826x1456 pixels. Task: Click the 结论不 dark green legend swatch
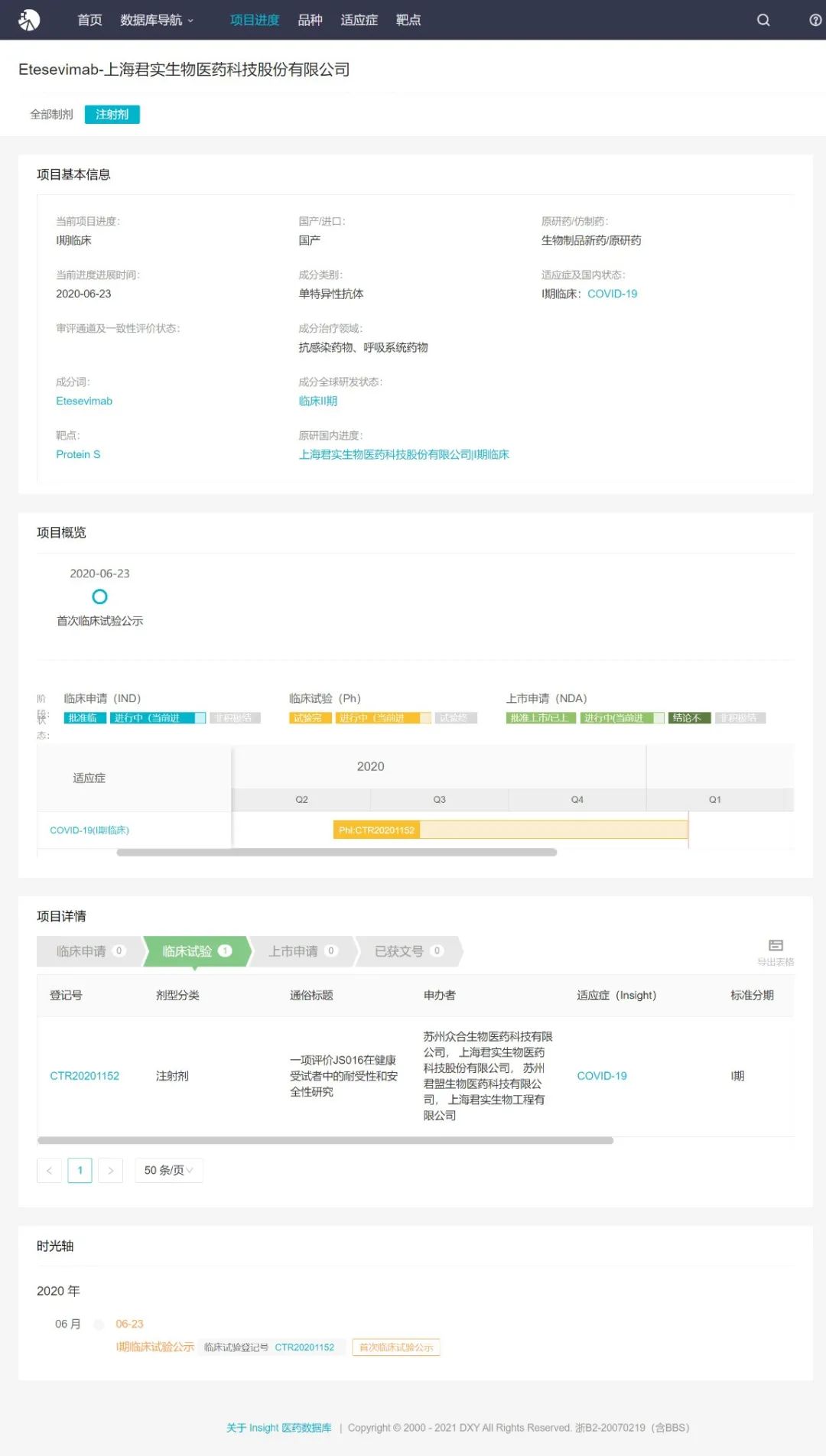point(690,718)
